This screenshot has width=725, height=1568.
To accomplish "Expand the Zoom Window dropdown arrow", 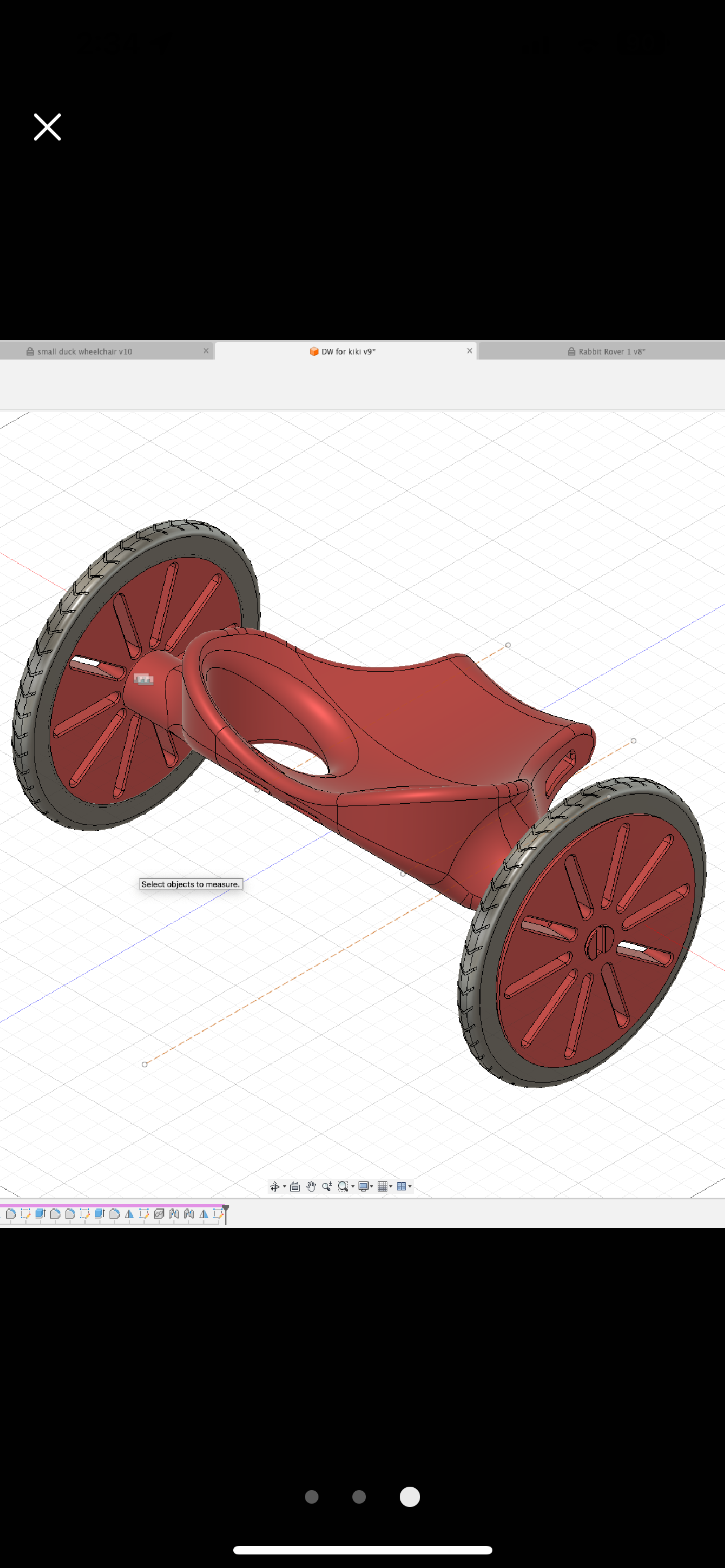I will tap(353, 1186).
